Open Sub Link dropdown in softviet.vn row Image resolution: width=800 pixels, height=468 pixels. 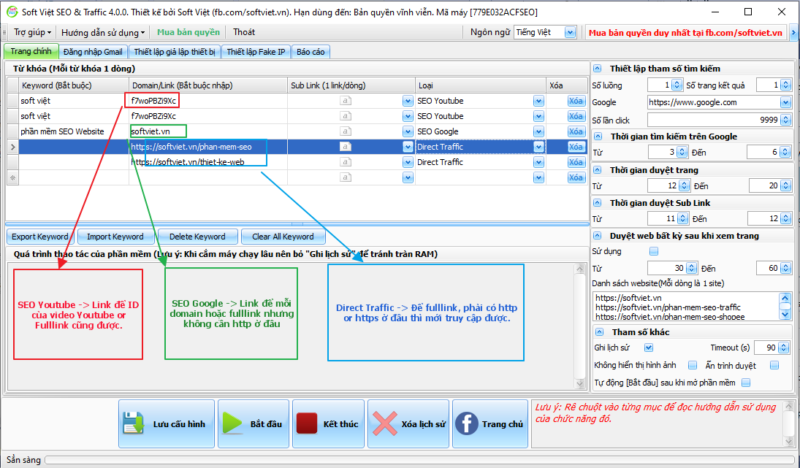coord(408,132)
